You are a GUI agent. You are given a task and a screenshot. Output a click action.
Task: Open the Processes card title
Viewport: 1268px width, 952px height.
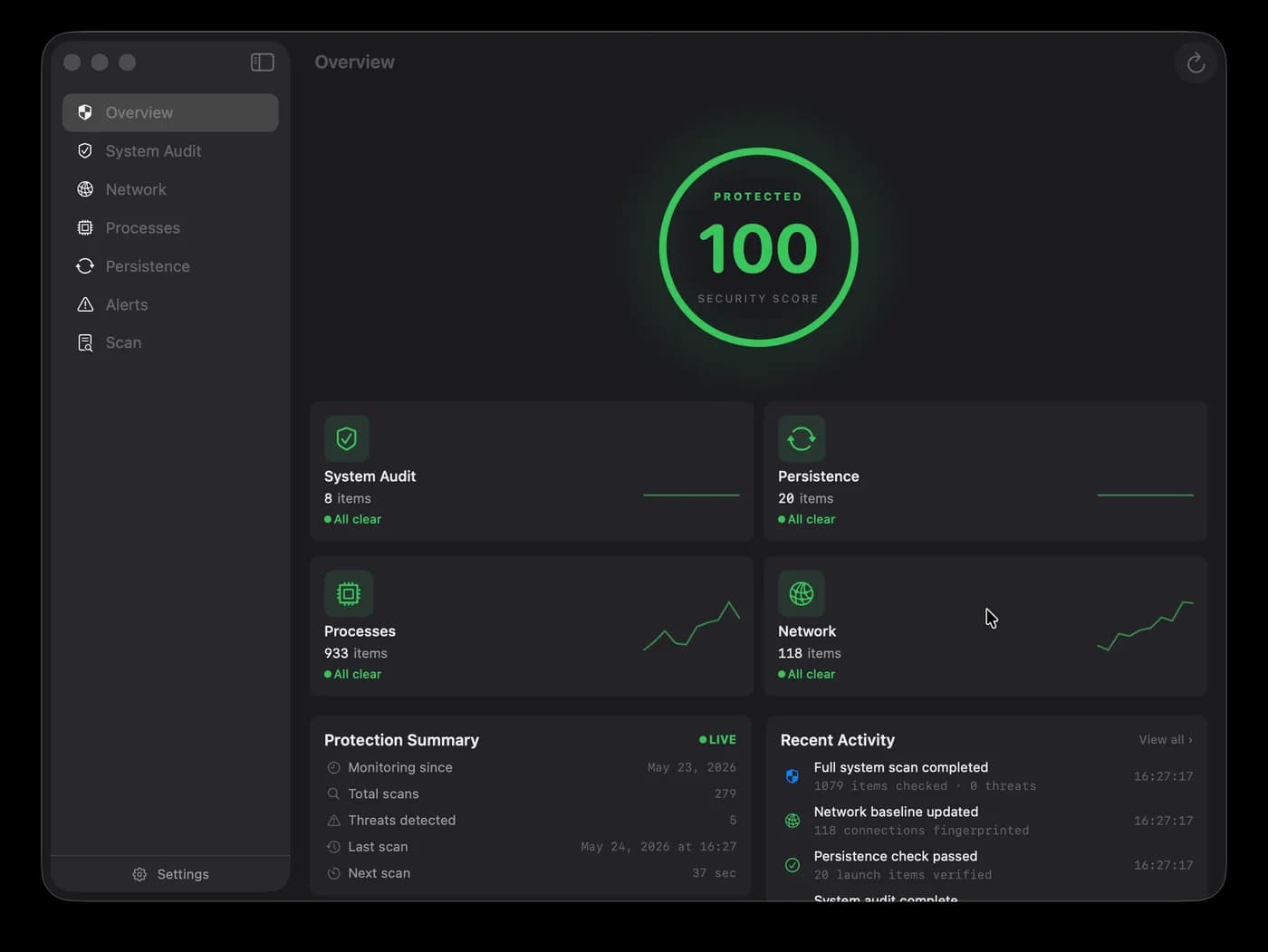[360, 631]
